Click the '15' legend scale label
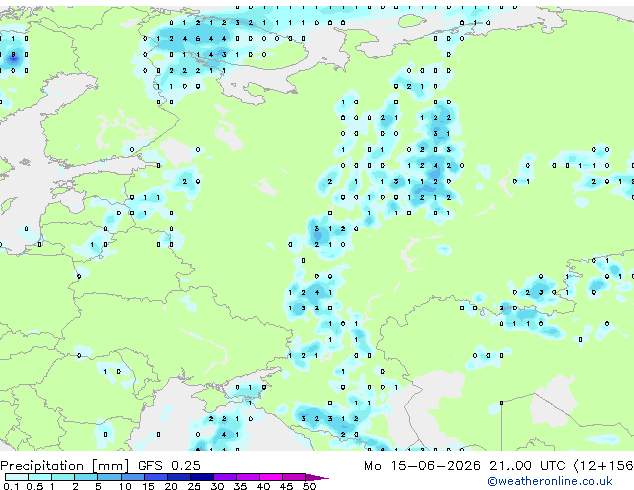The height and width of the screenshot is (490, 634). 148,486
